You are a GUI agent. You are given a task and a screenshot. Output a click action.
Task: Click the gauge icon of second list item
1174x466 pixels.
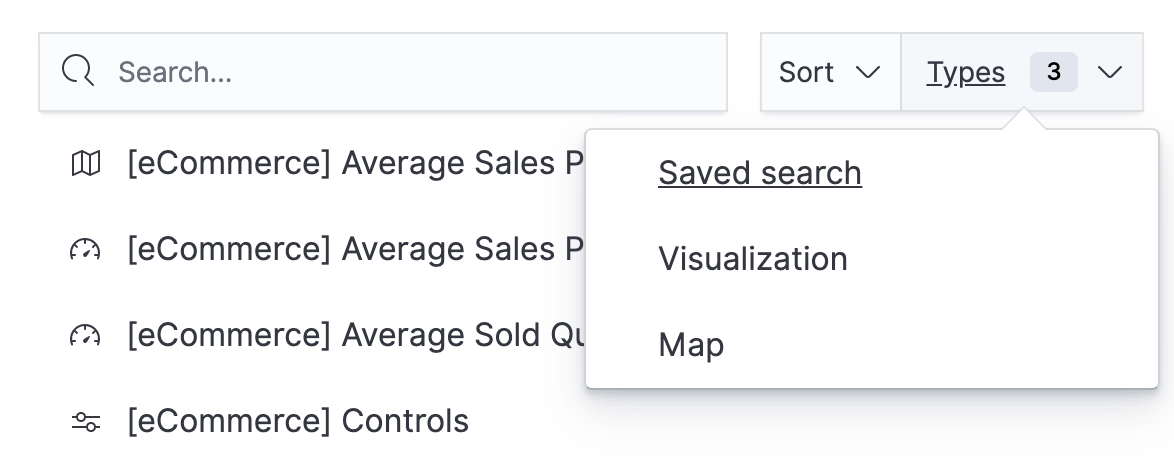pyautogui.click(x=86, y=250)
